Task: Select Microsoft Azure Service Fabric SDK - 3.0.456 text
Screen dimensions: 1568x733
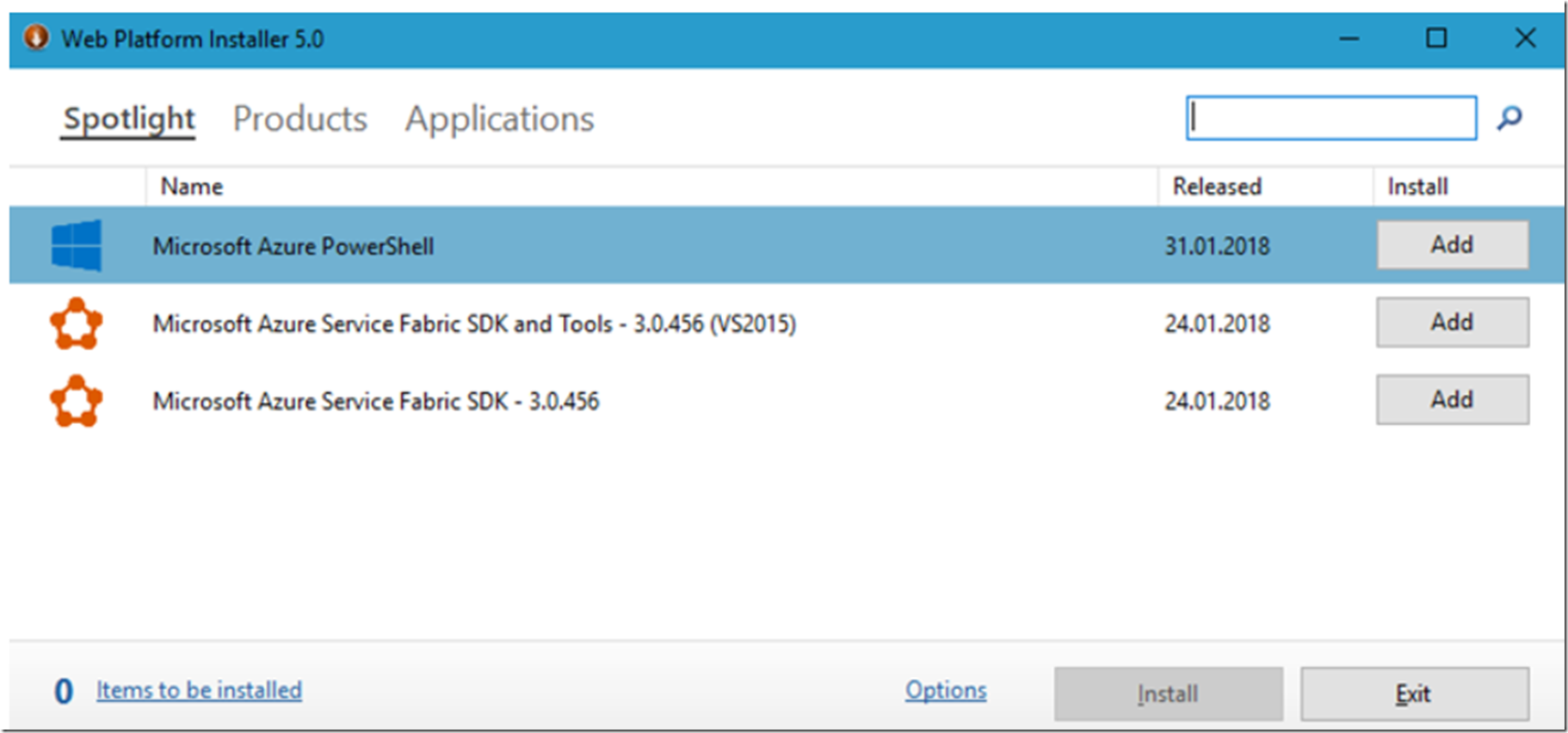Action: pos(376,402)
